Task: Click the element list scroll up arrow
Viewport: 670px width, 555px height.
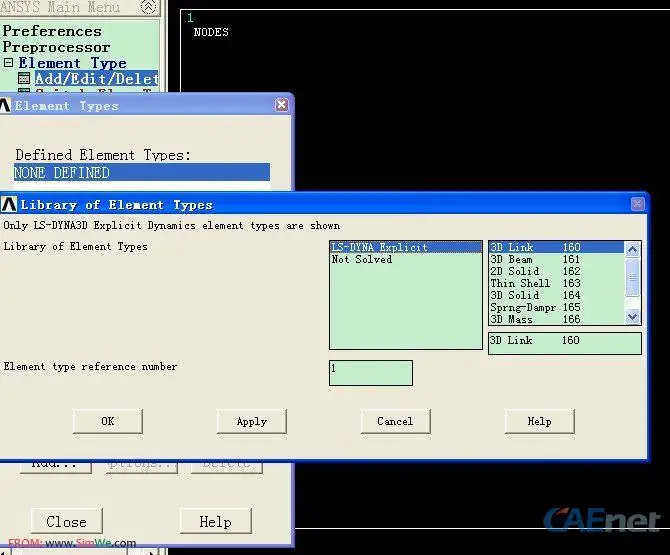Action: (632, 249)
